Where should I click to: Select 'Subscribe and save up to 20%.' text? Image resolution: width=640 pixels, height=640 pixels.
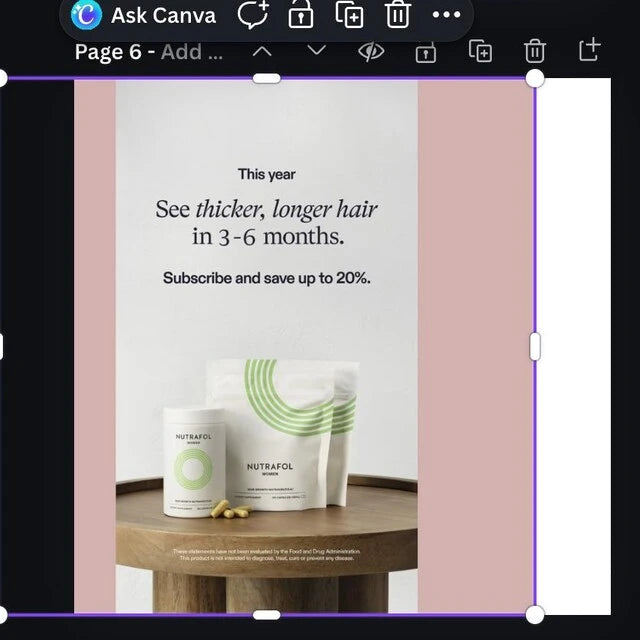tap(267, 278)
